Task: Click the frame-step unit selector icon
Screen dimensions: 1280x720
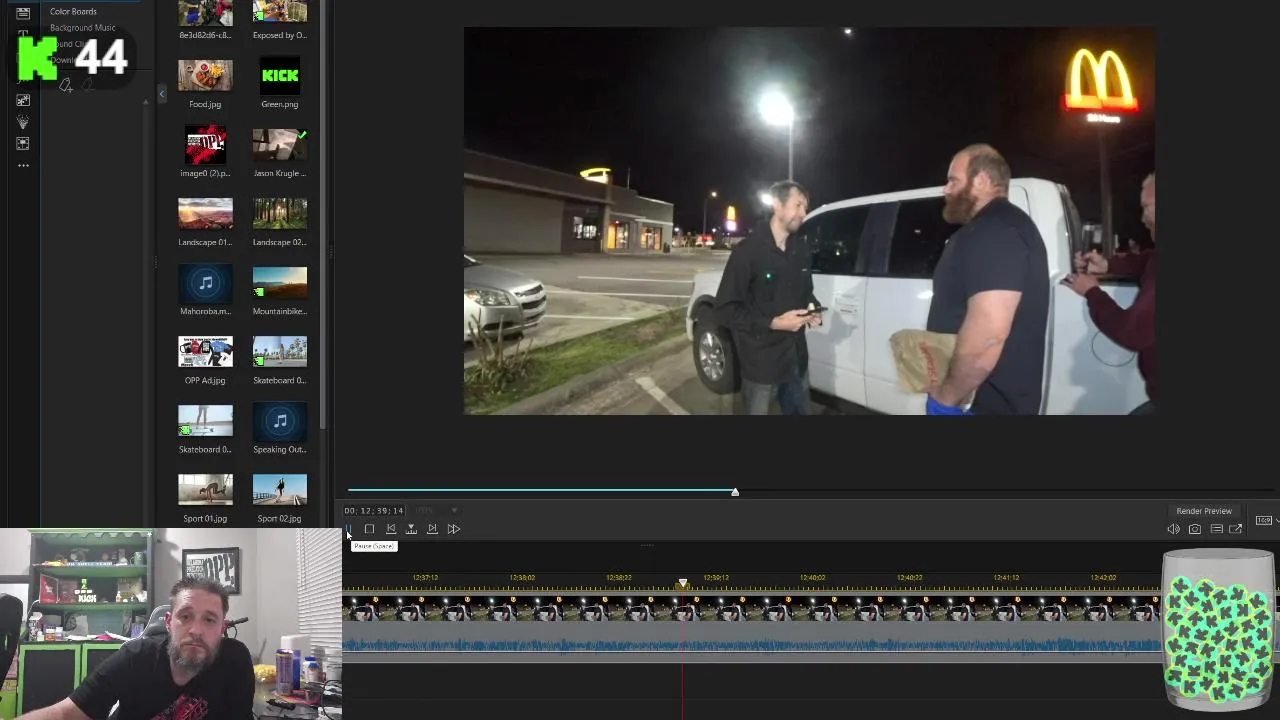Action: (411, 529)
